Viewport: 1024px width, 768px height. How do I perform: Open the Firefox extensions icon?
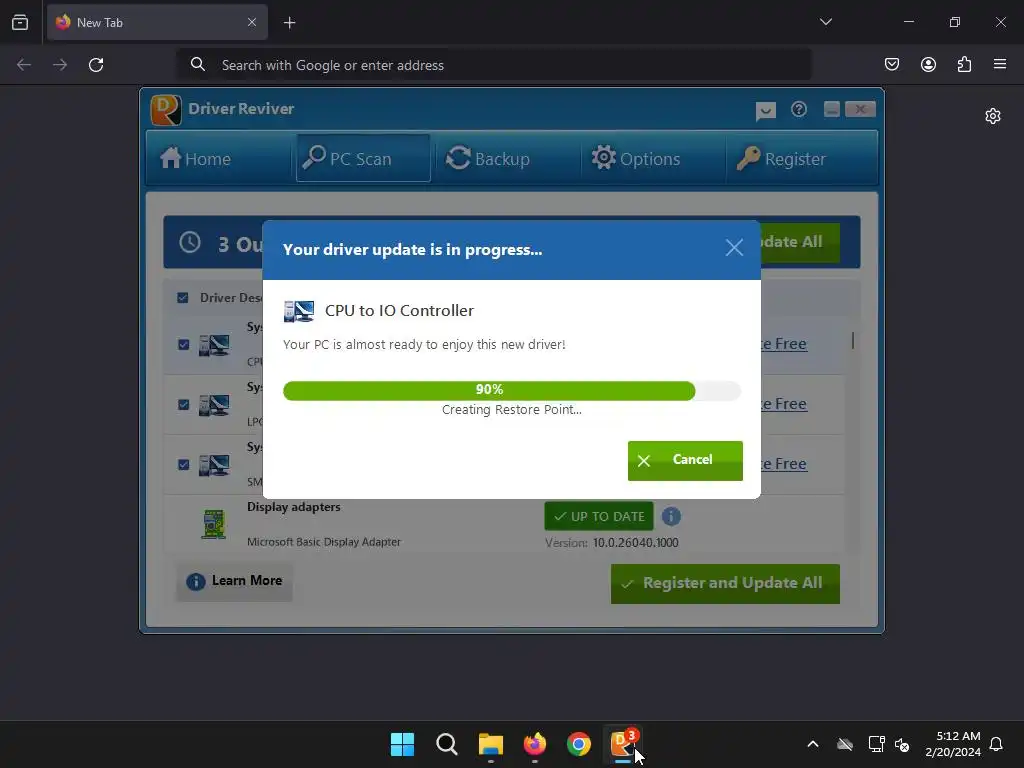[x=964, y=64]
